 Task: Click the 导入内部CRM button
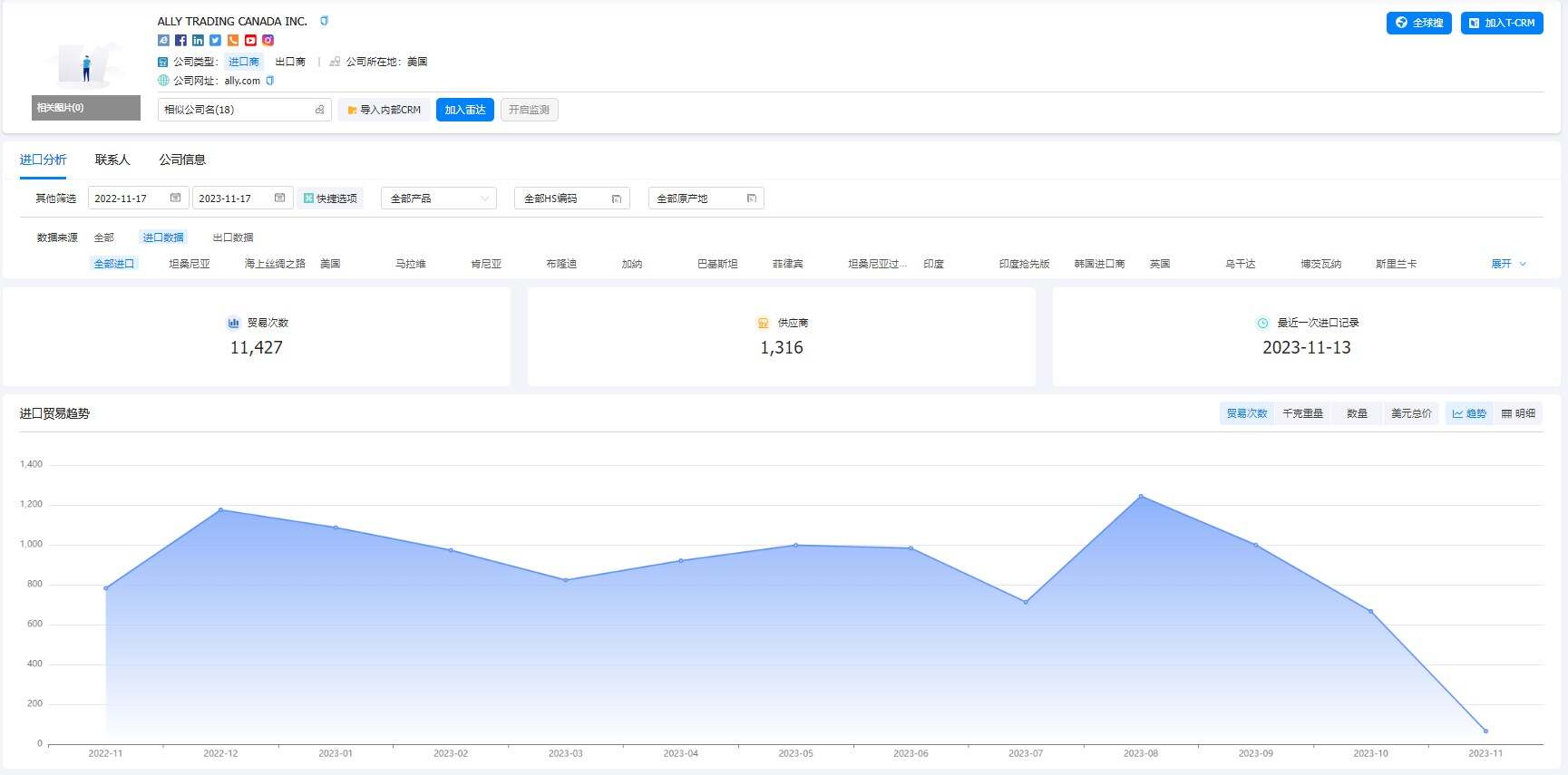[x=385, y=110]
